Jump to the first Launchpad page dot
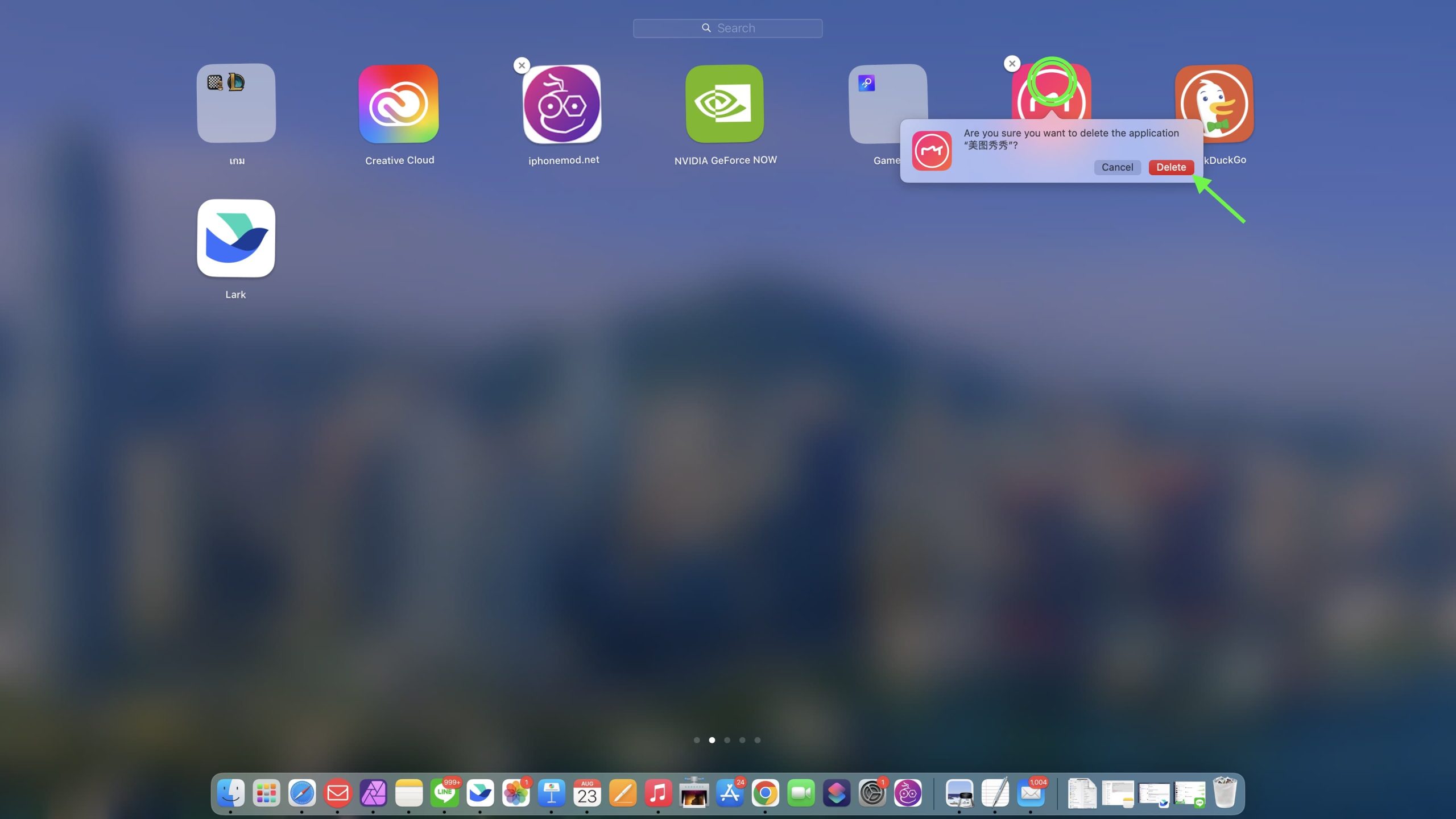Image resolution: width=1456 pixels, height=819 pixels. tap(697, 740)
